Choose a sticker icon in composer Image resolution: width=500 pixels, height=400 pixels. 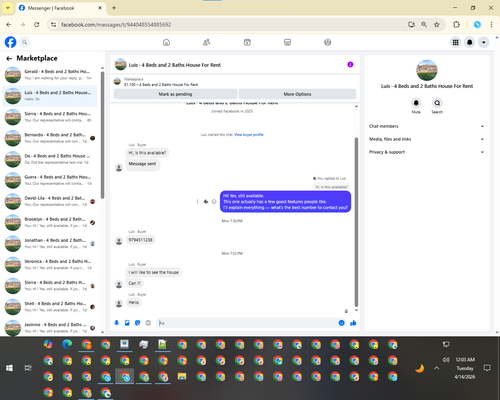pos(138,323)
